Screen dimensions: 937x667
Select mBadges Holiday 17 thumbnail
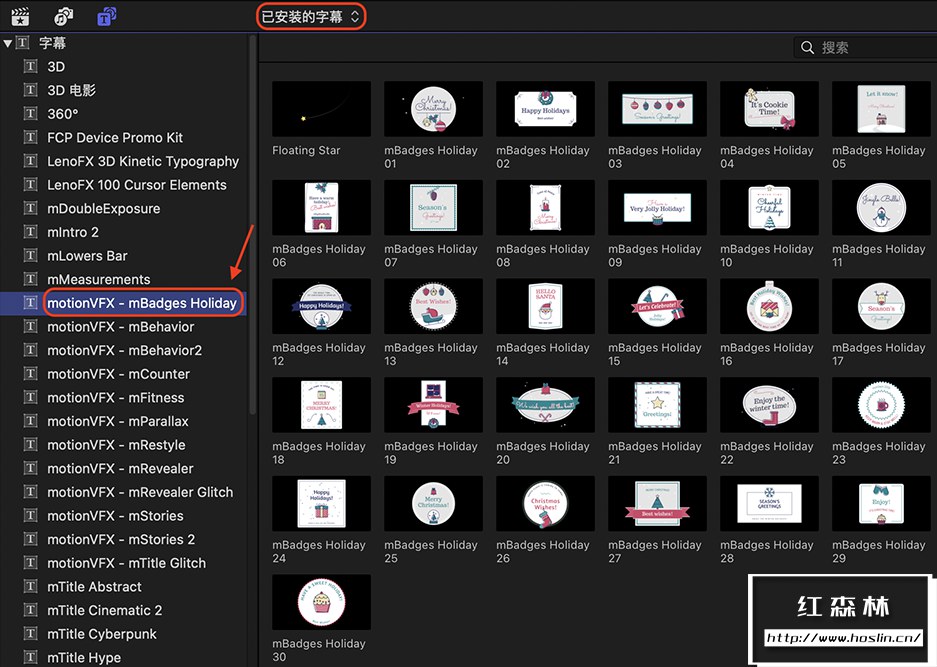point(881,307)
